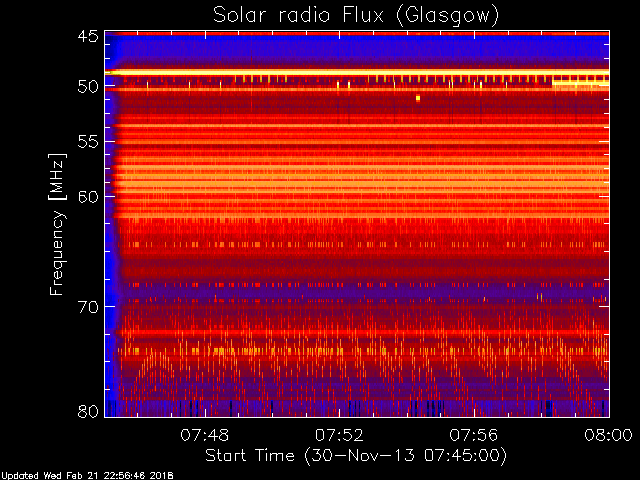Click the 'Updated Wed Feb 21 22:56:46 2018' timestamp
This screenshot has height=480, width=640.
[x=87, y=476]
